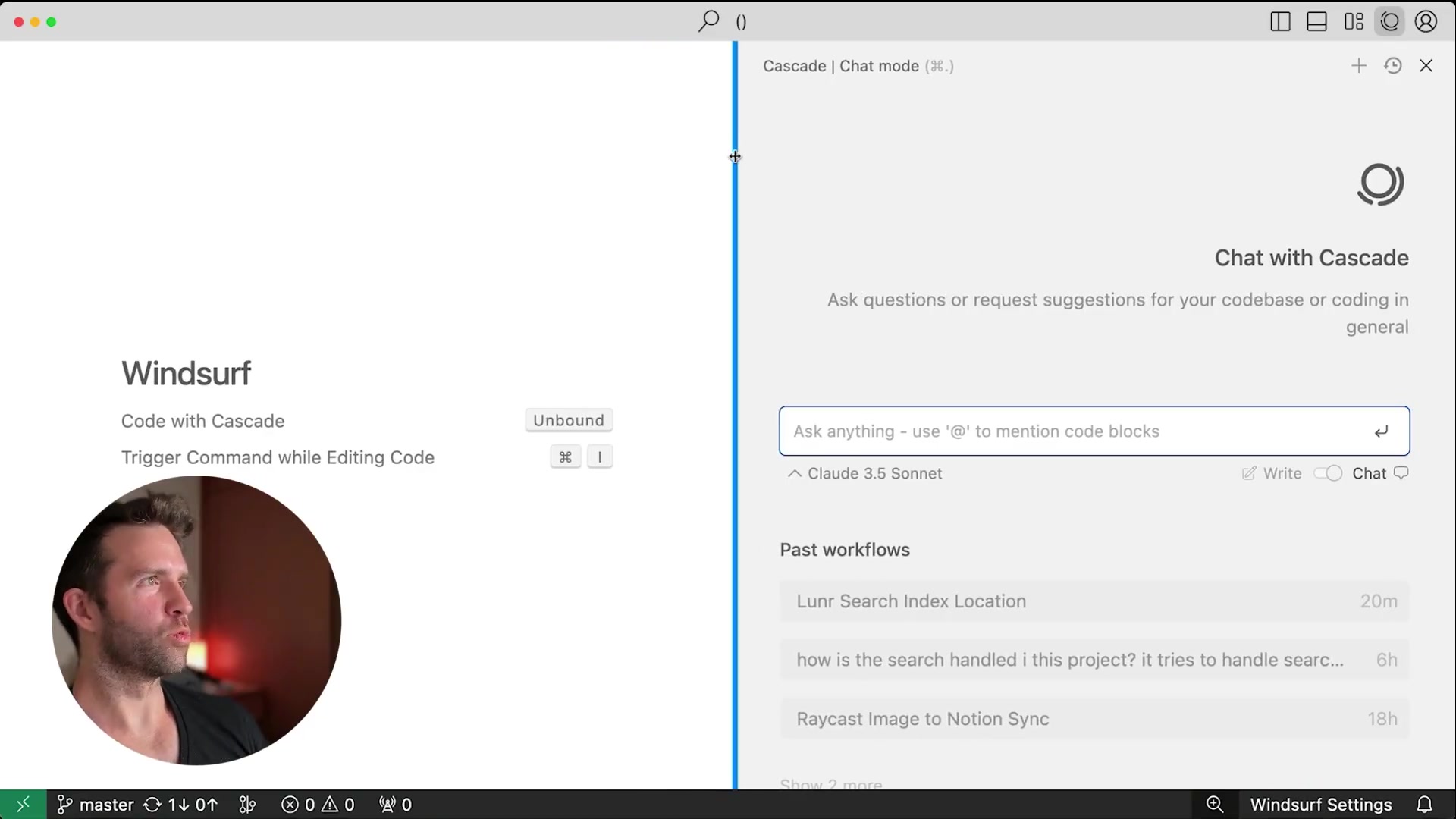Click Unbound keybinding for Code with Cascade
The height and width of the screenshot is (819, 1456).
click(569, 420)
